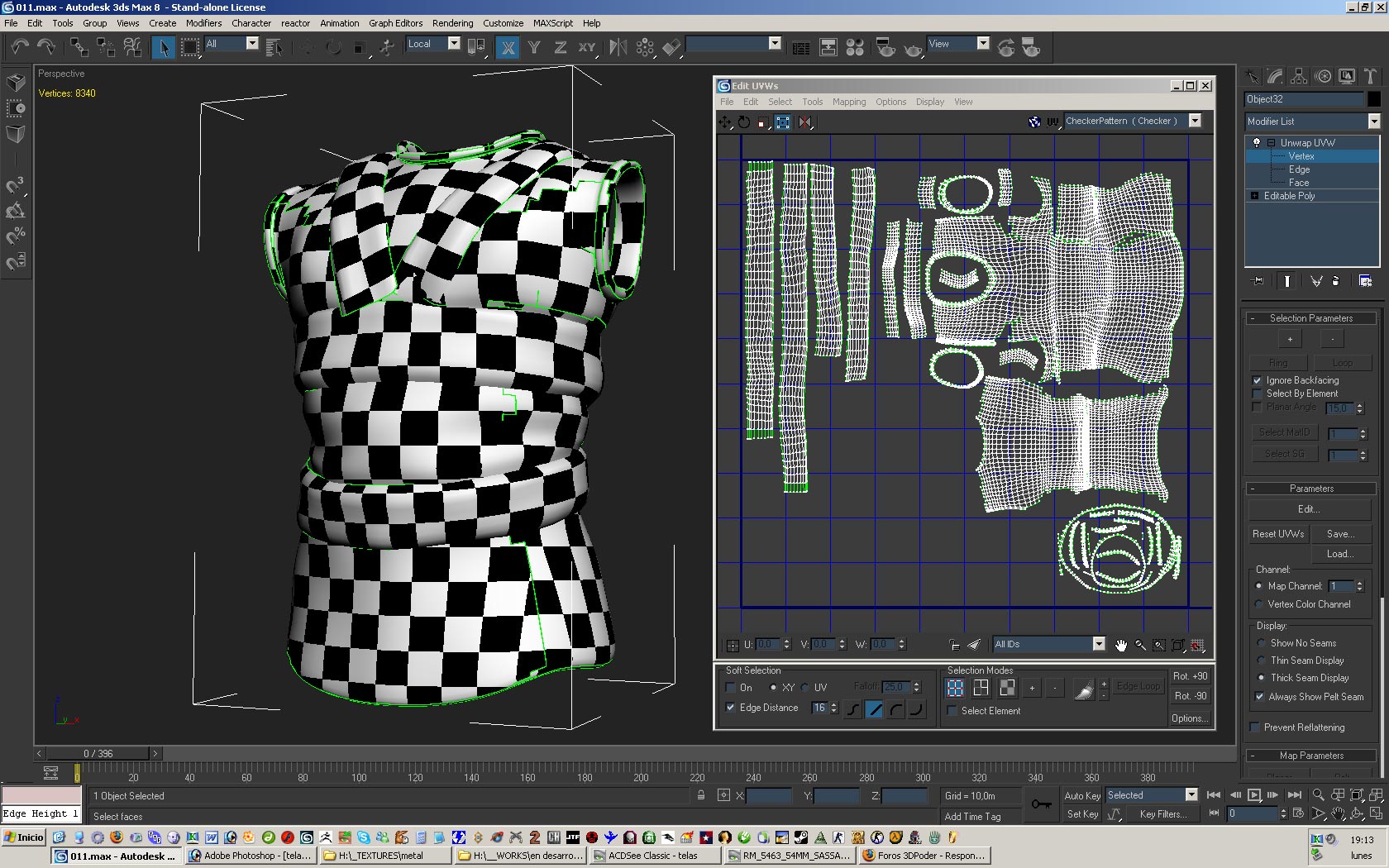Select the Rotate tool in Edit UVWs

pyautogui.click(x=744, y=122)
